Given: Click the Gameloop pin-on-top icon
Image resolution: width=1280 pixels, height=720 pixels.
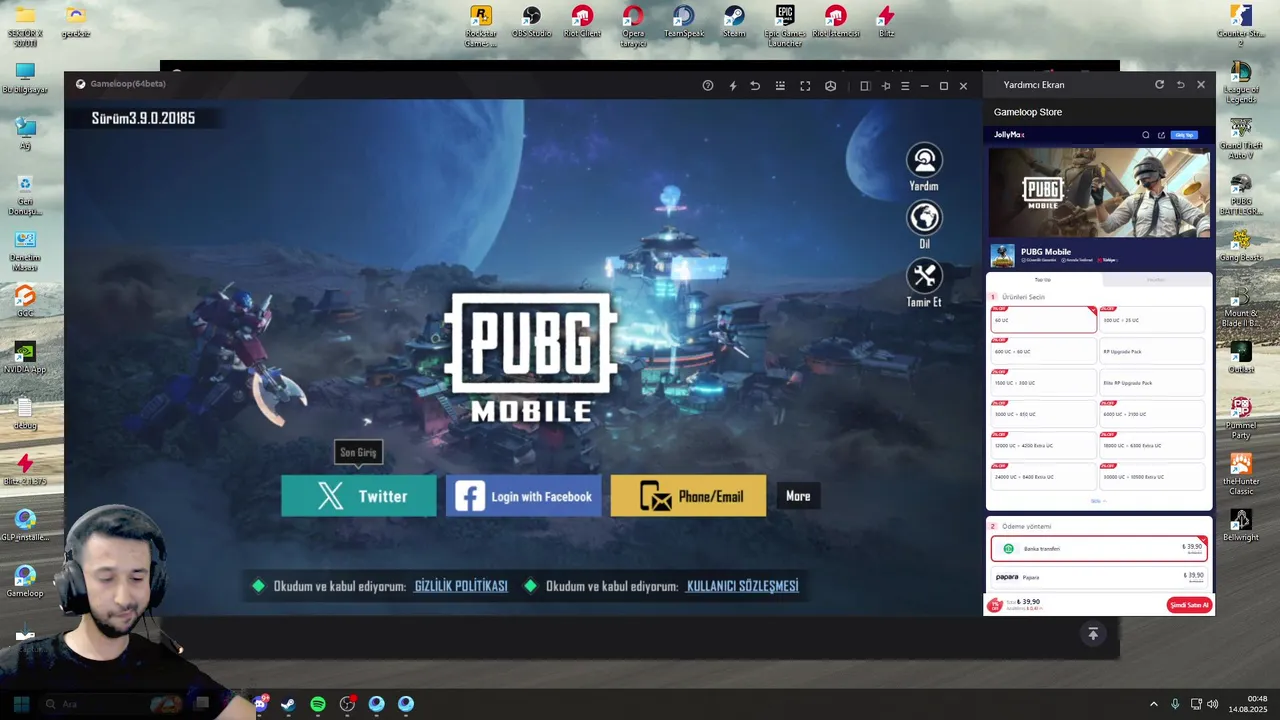Looking at the screenshot, I should (885, 86).
